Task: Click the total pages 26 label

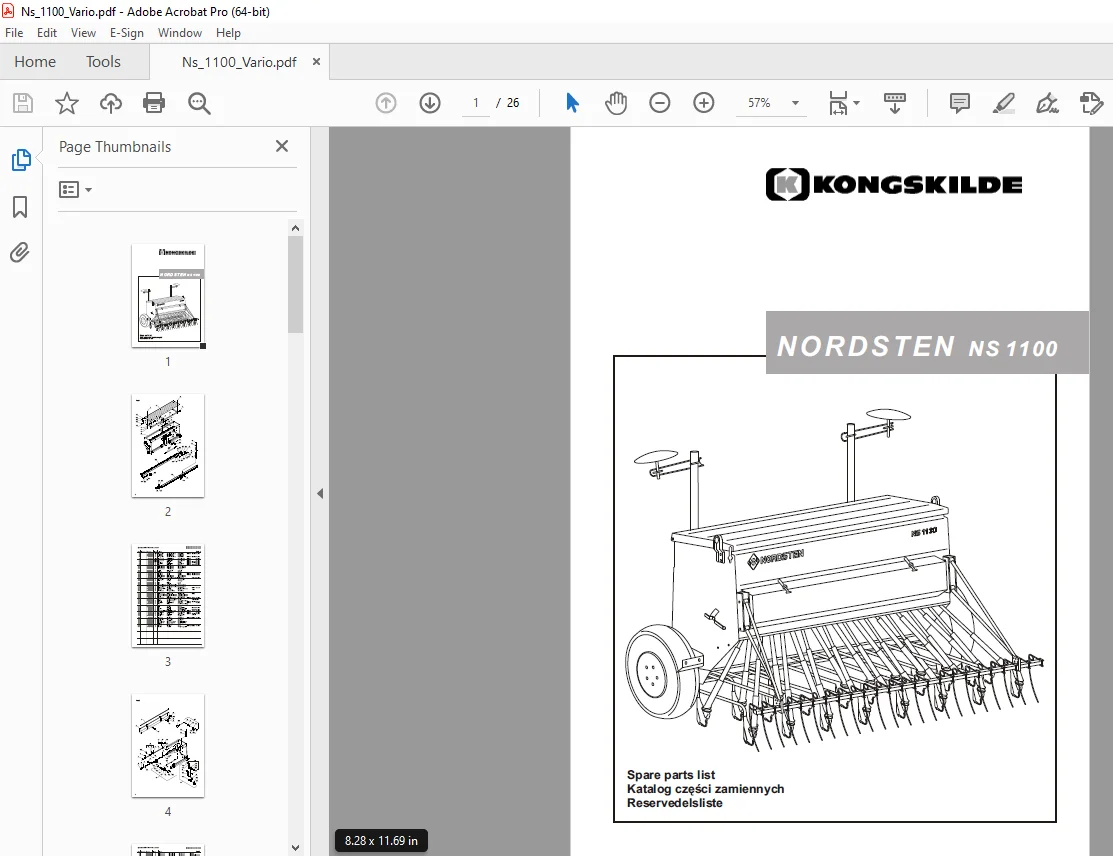Action: pos(512,103)
